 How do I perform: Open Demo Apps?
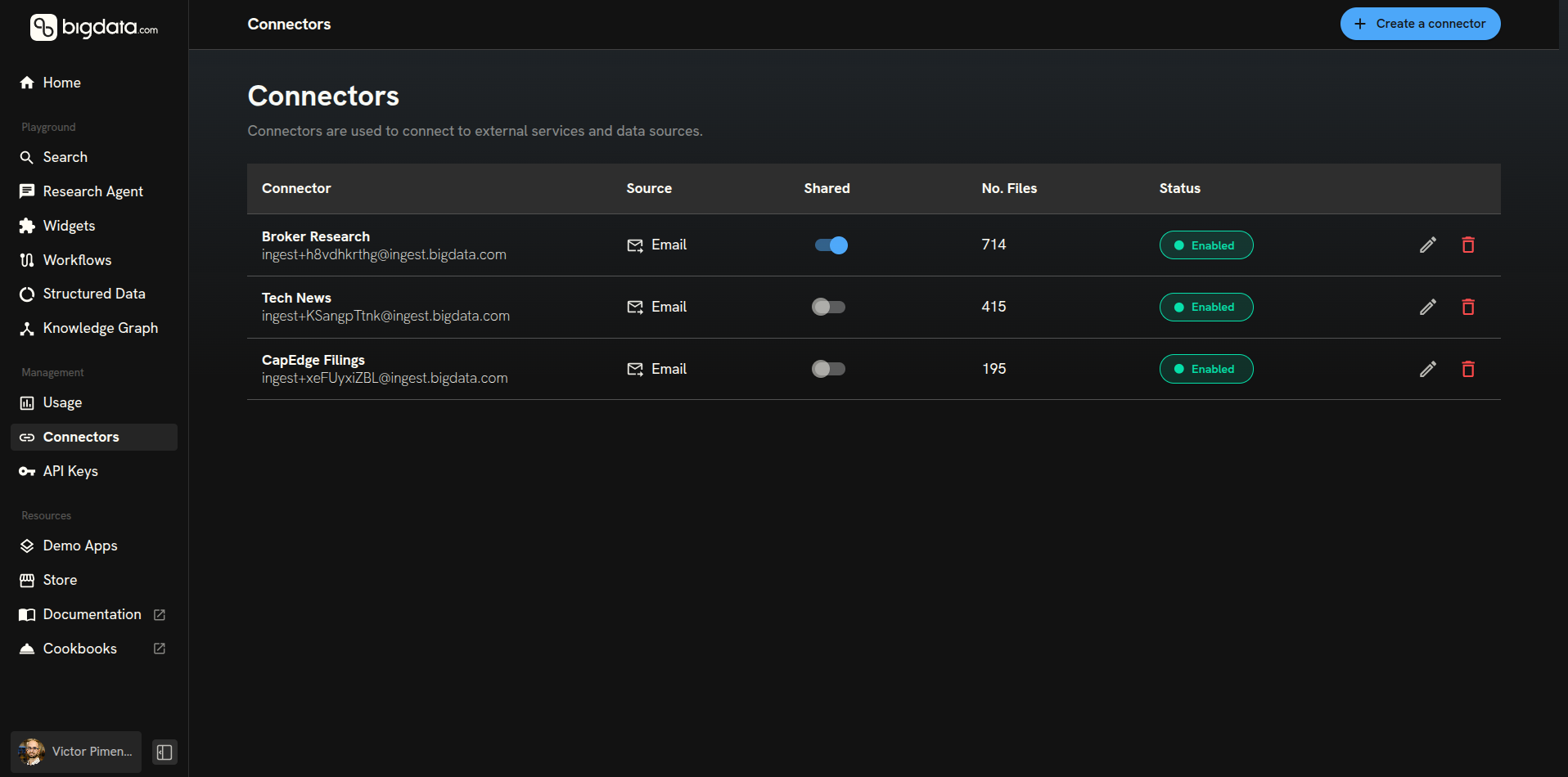click(94, 546)
